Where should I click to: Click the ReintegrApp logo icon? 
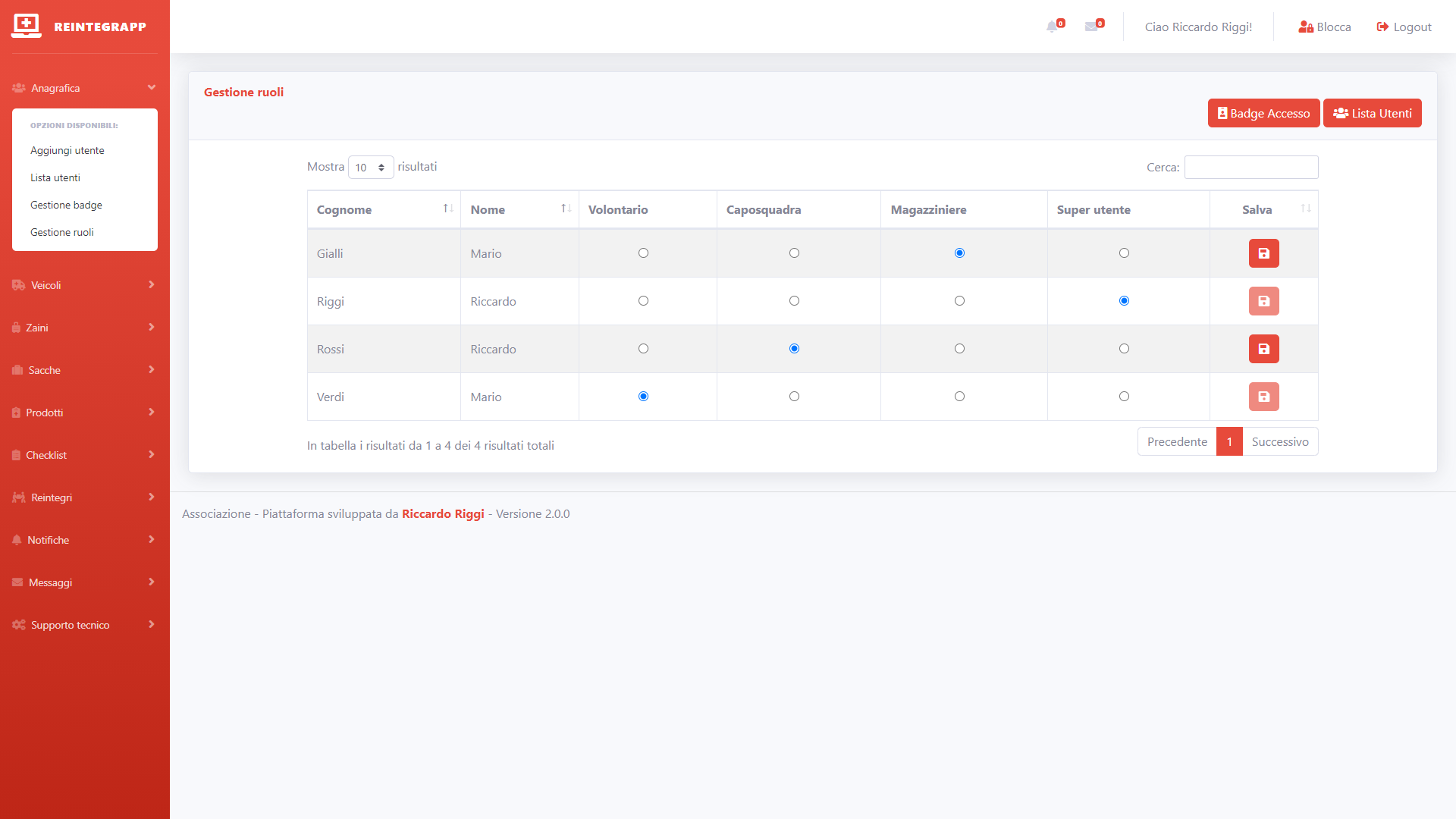[27, 26]
